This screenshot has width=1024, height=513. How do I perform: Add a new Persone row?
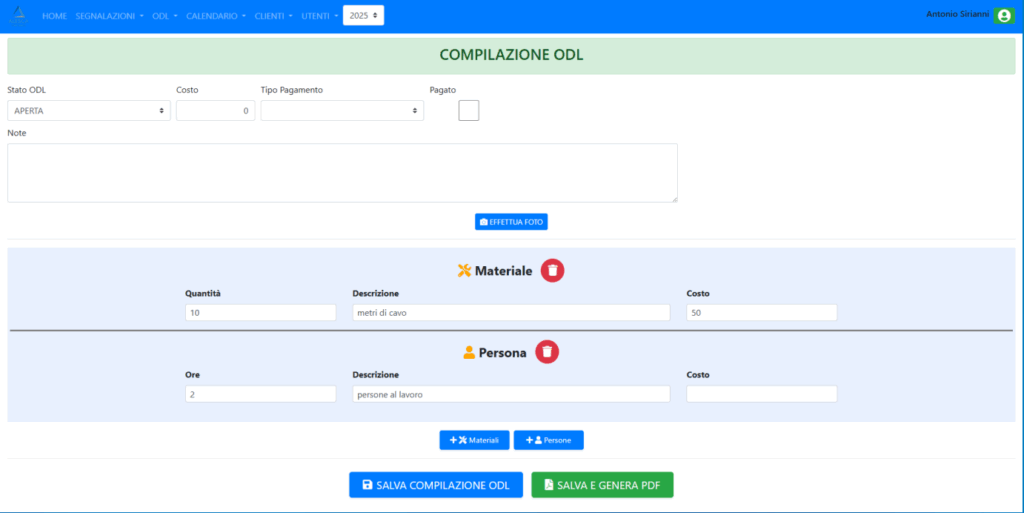pos(548,440)
